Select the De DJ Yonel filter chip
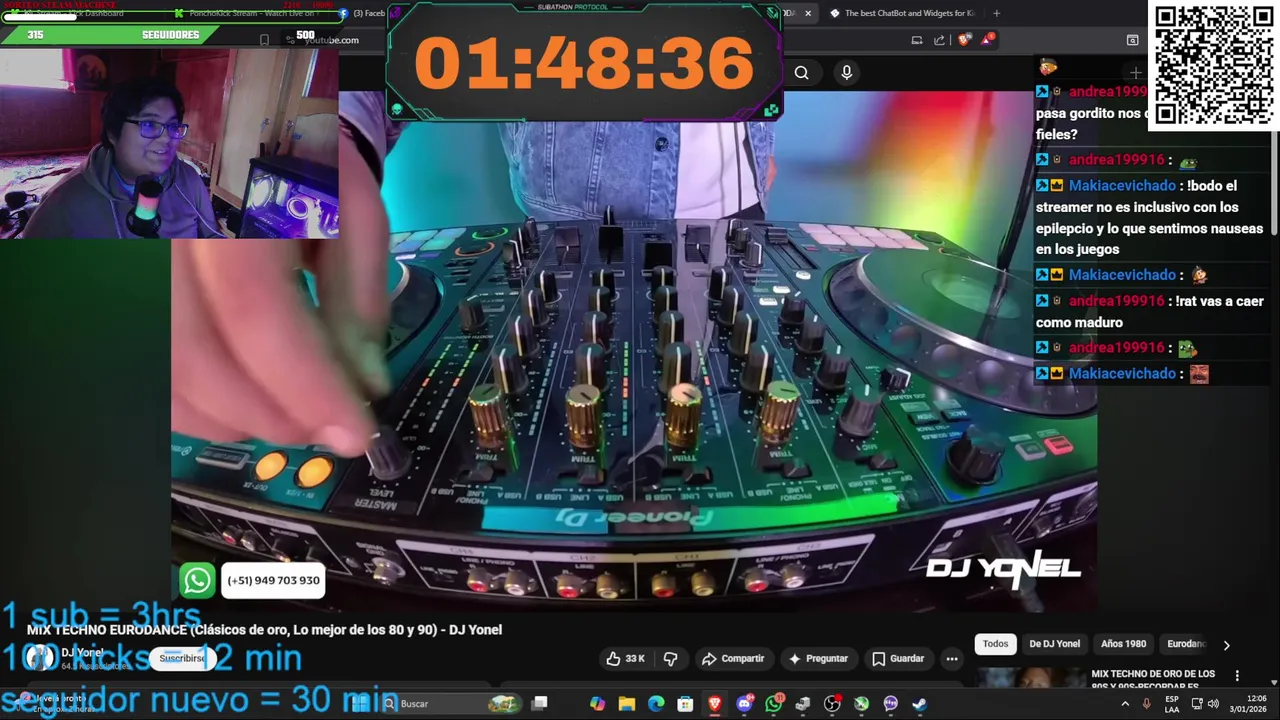This screenshot has height=720, width=1280. point(1054,644)
